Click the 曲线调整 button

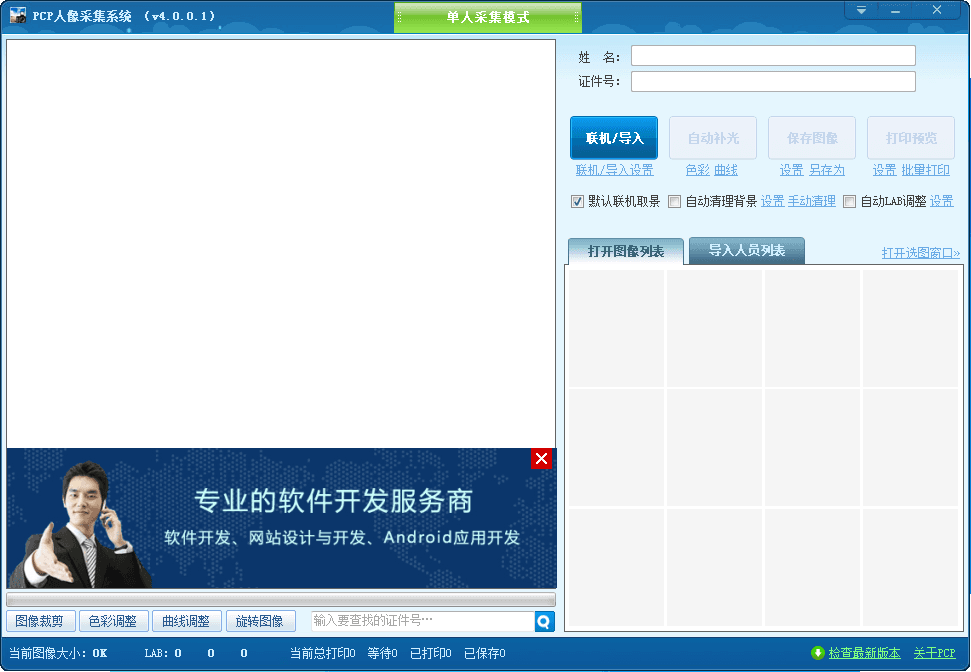tap(186, 621)
